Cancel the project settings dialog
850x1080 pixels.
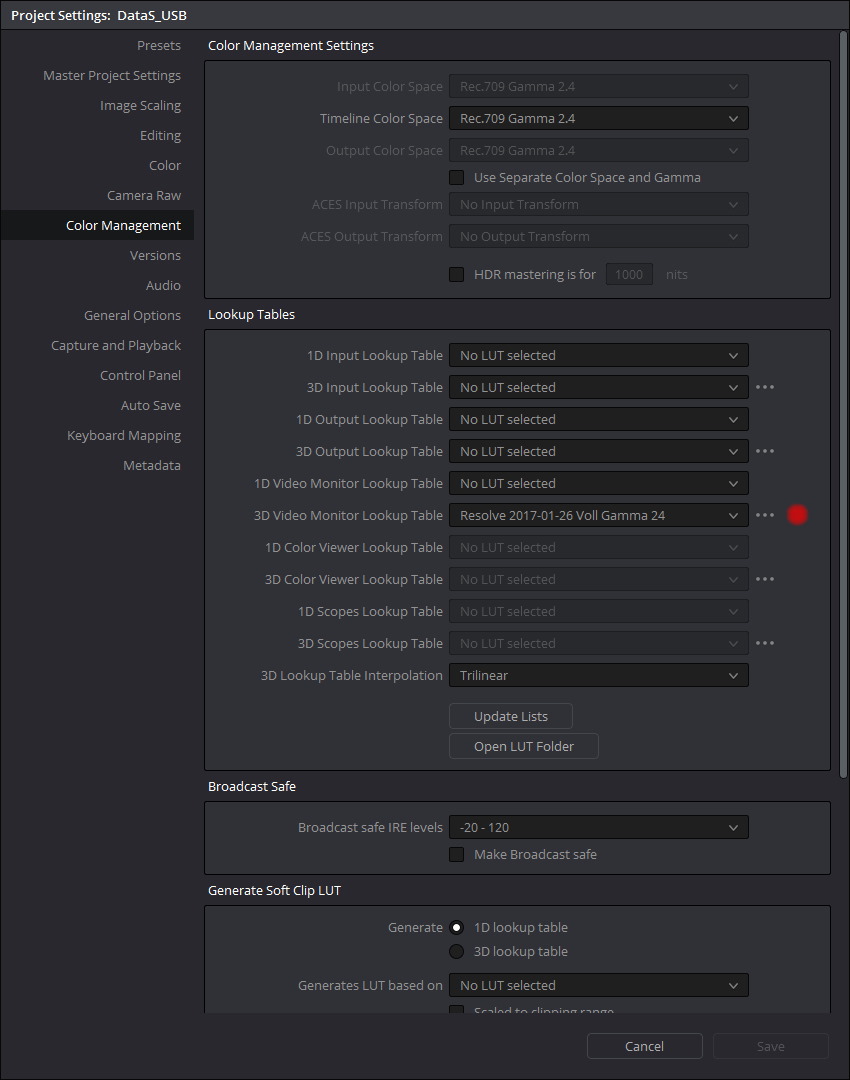(645, 1046)
